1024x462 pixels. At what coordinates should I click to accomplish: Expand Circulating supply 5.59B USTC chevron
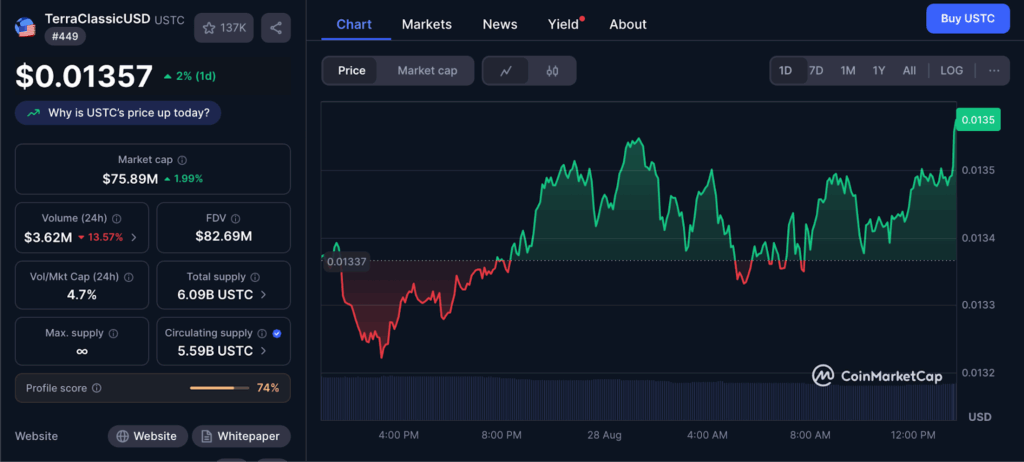[x=264, y=351]
